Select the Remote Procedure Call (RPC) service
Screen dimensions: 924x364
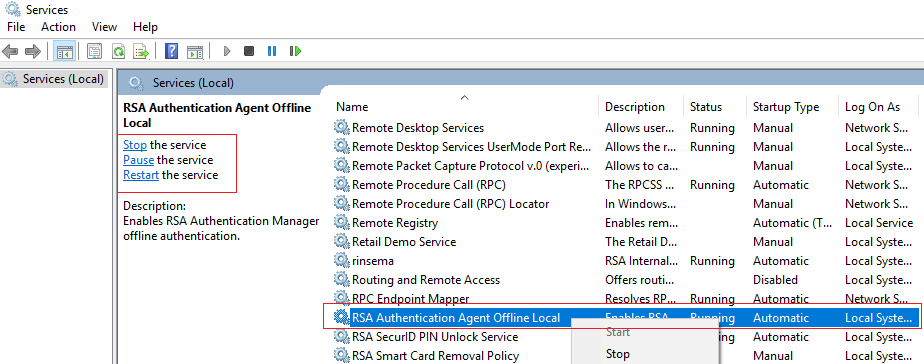tap(625, 184)
